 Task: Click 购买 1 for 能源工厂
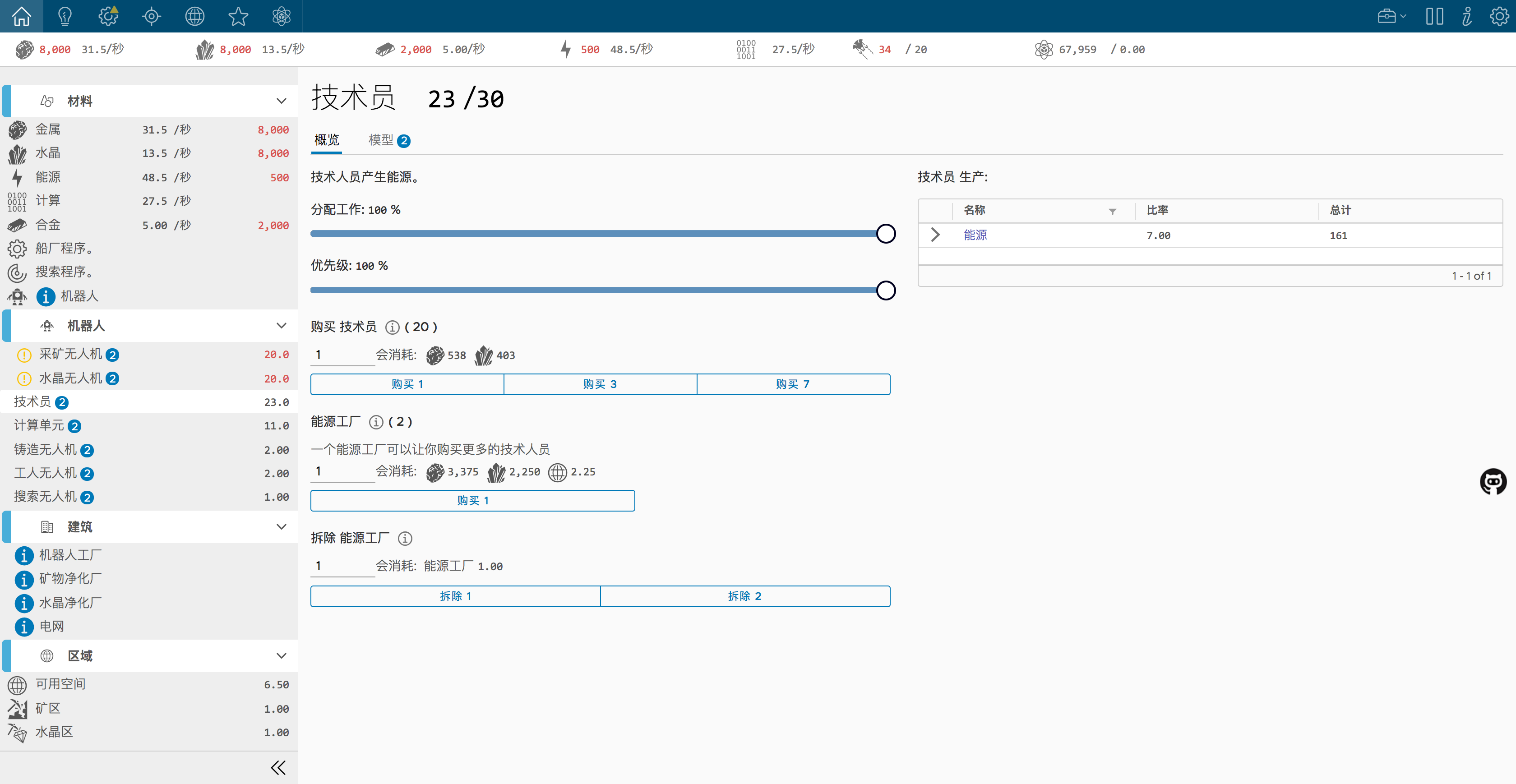[x=472, y=501]
